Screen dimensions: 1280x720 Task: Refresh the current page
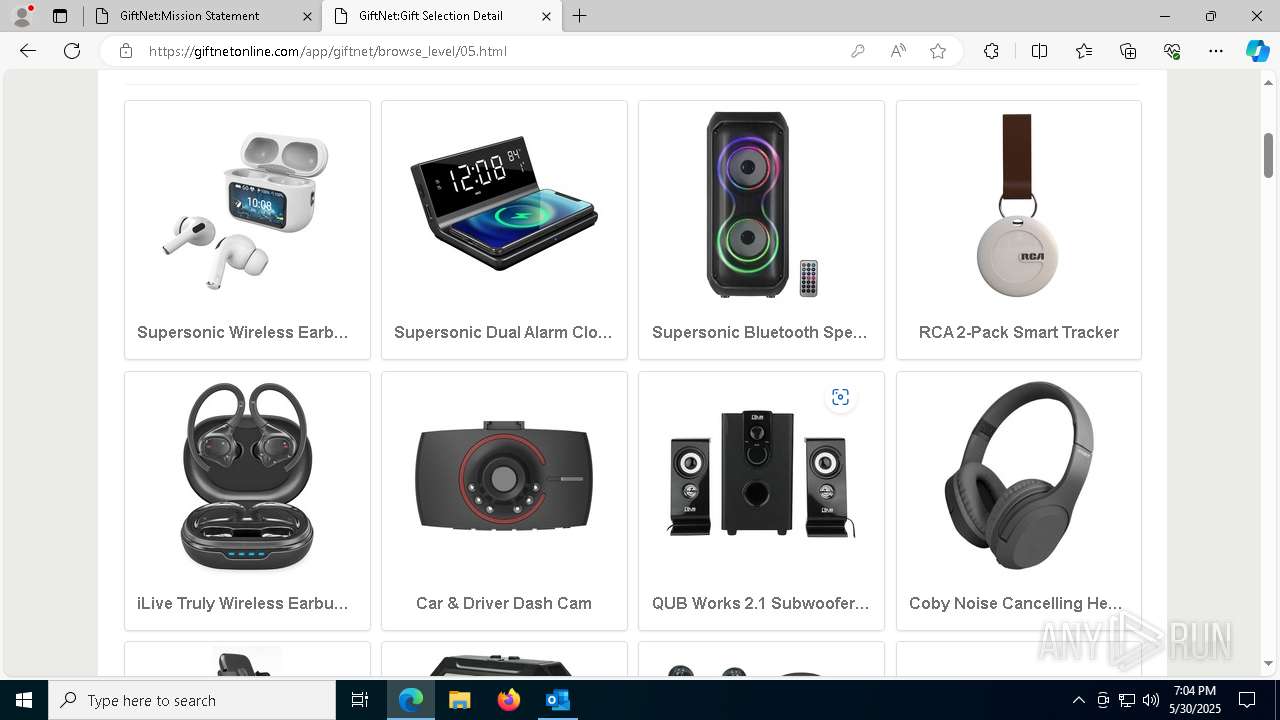[x=72, y=51]
